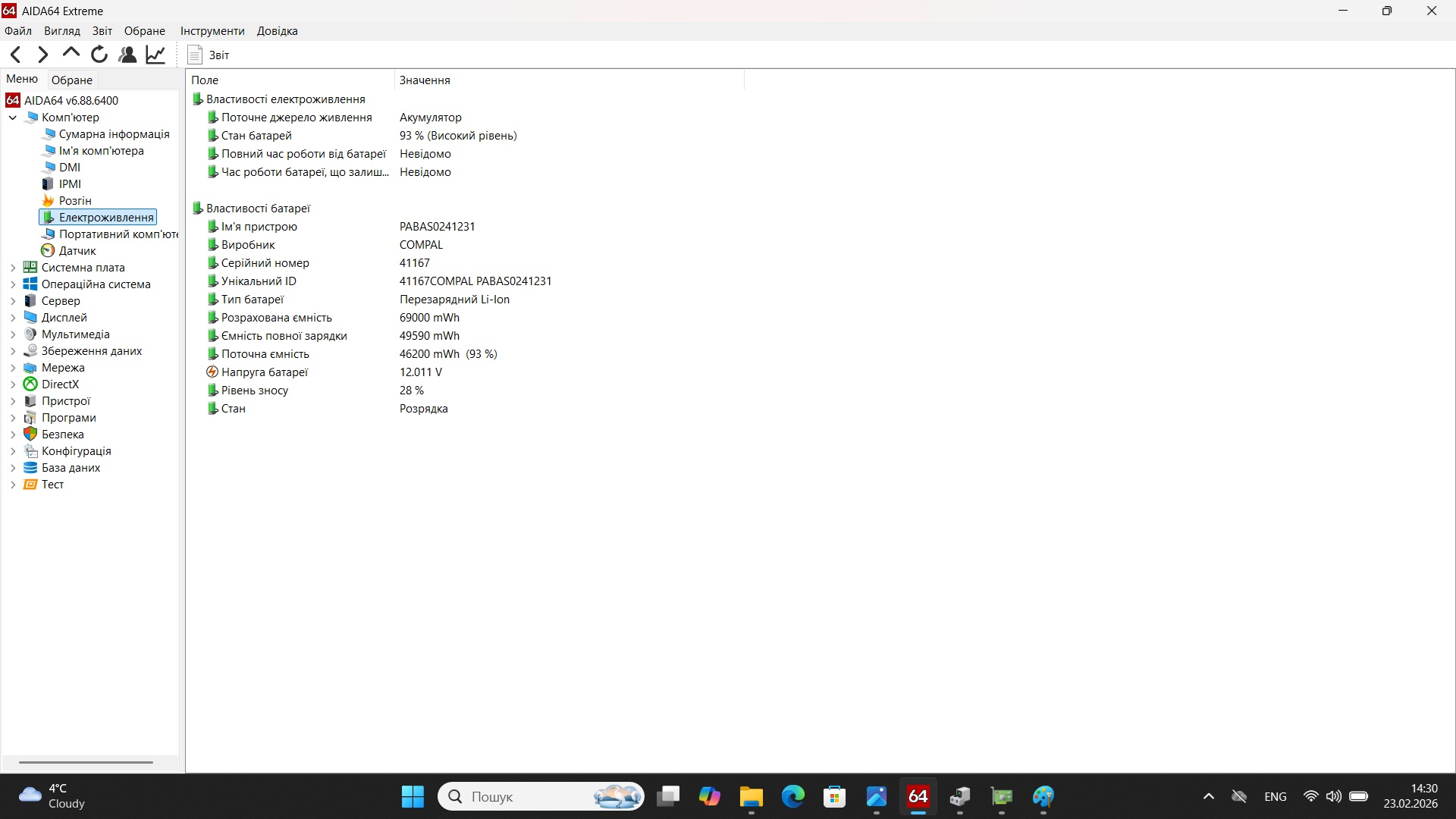Switch to the Обране tab
Image resolution: width=1456 pixels, height=819 pixels.
tap(71, 79)
